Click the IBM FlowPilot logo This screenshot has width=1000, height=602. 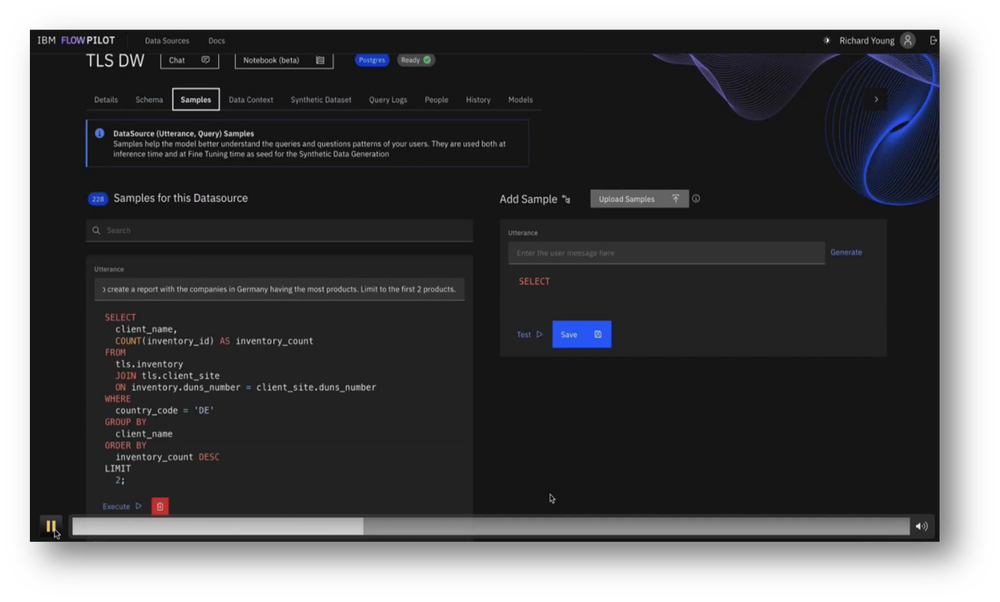pyautogui.click(x=76, y=40)
